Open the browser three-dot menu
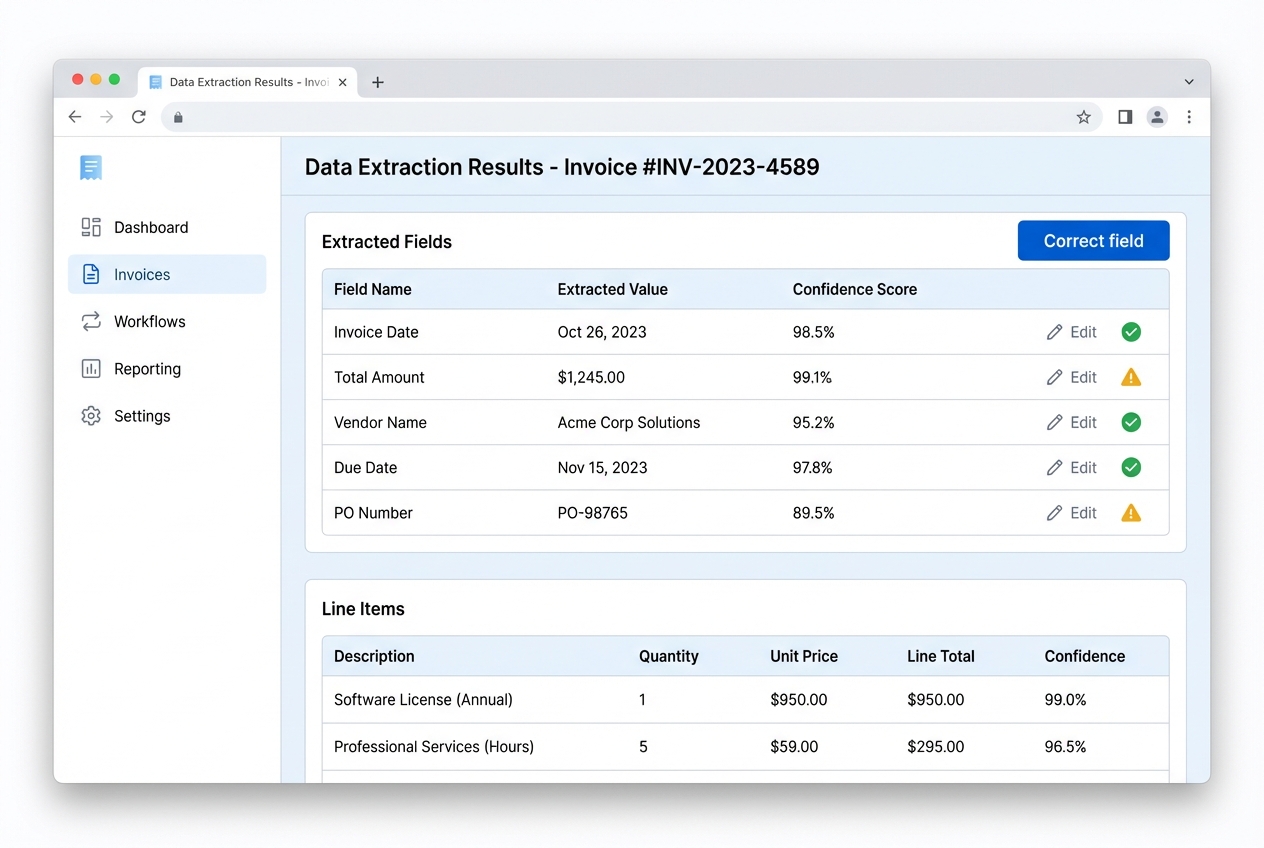Viewport: 1264px width, 848px height. click(1190, 117)
